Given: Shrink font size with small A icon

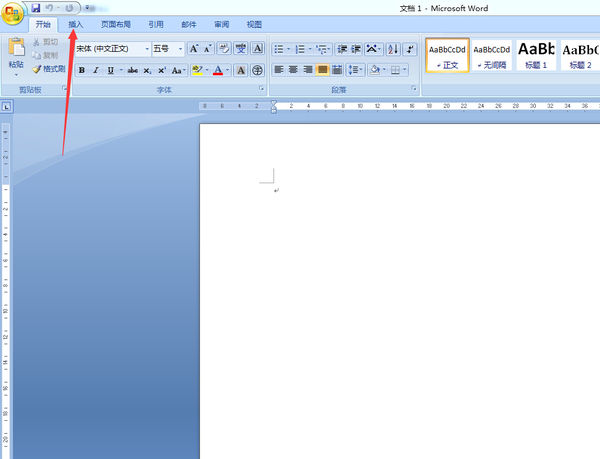Looking at the screenshot, I should (208, 49).
